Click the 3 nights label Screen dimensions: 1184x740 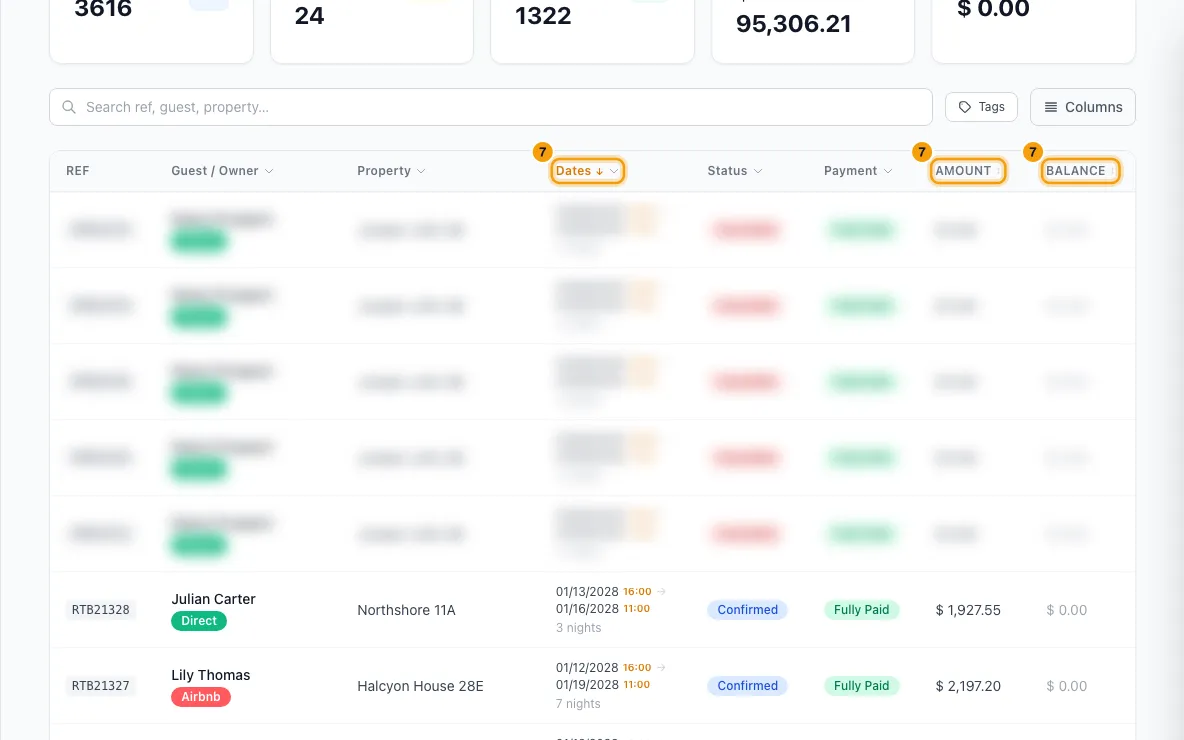pos(578,627)
